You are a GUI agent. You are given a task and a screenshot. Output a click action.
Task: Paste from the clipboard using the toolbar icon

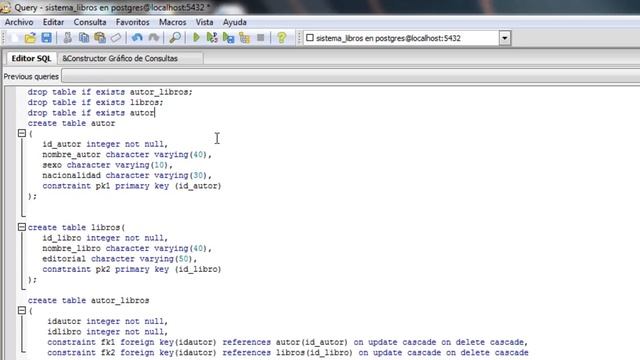coord(100,38)
